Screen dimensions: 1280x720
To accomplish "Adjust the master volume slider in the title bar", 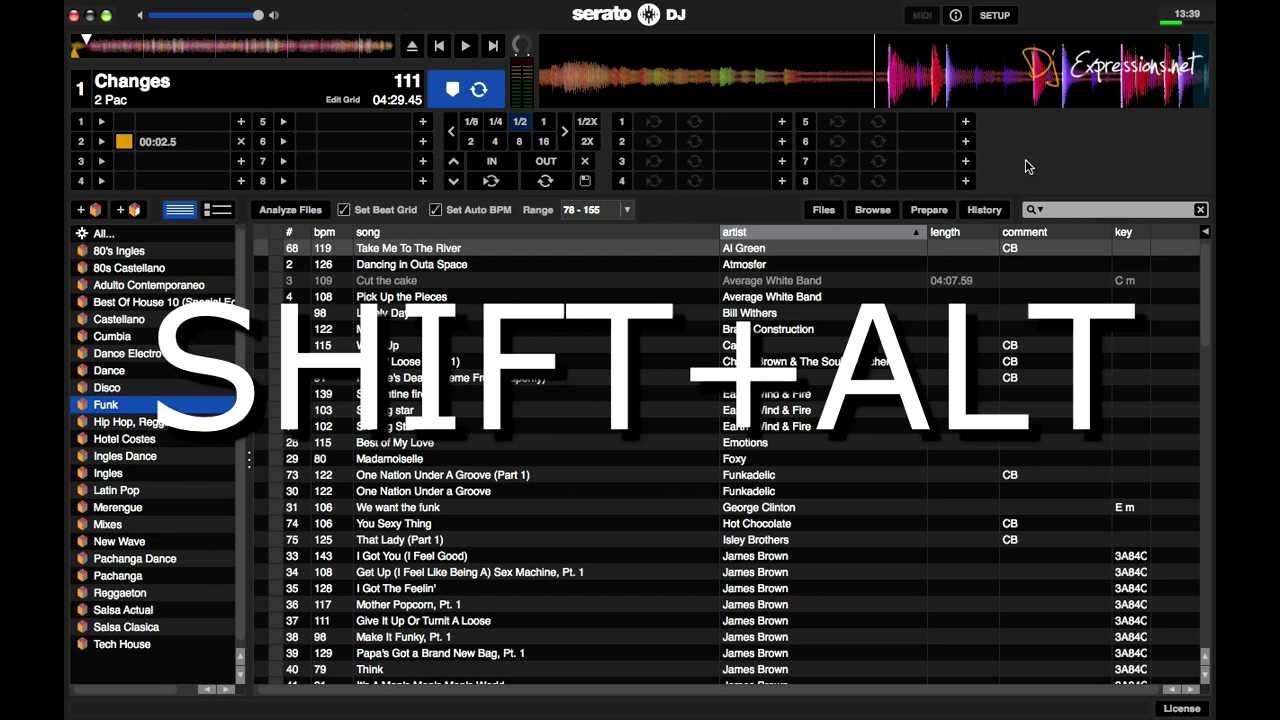I will [x=205, y=15].
